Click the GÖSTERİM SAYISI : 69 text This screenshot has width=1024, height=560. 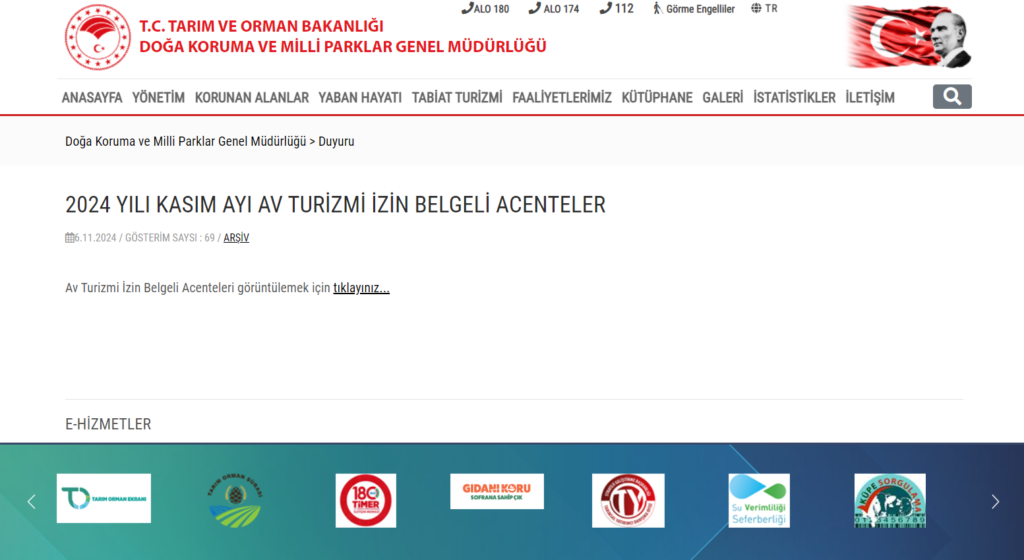point(170,238)
